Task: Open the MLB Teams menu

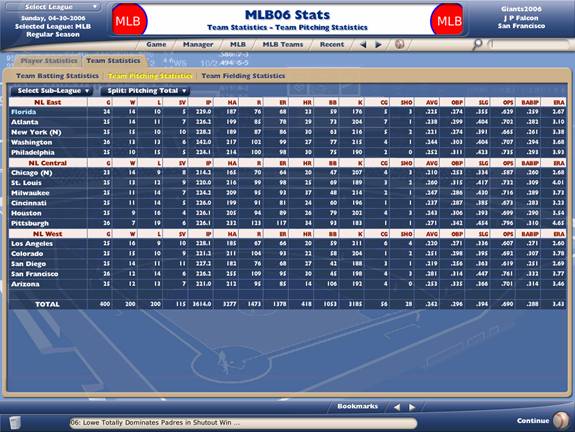Action: coord(283,44)
